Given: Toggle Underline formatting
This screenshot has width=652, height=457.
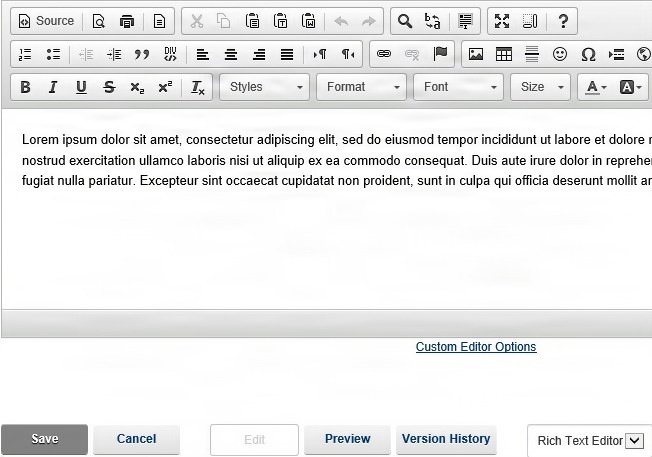Looking at the screenshot, I should point(81,87).
